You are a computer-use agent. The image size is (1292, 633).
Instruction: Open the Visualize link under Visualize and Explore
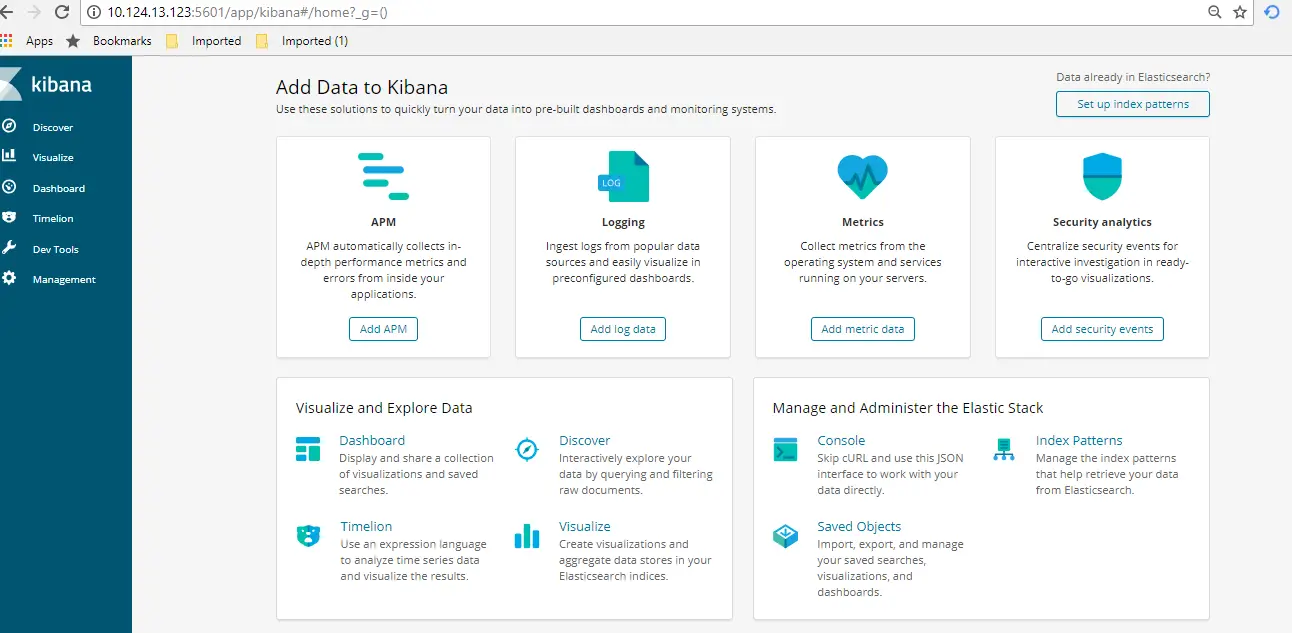(585, 526)
